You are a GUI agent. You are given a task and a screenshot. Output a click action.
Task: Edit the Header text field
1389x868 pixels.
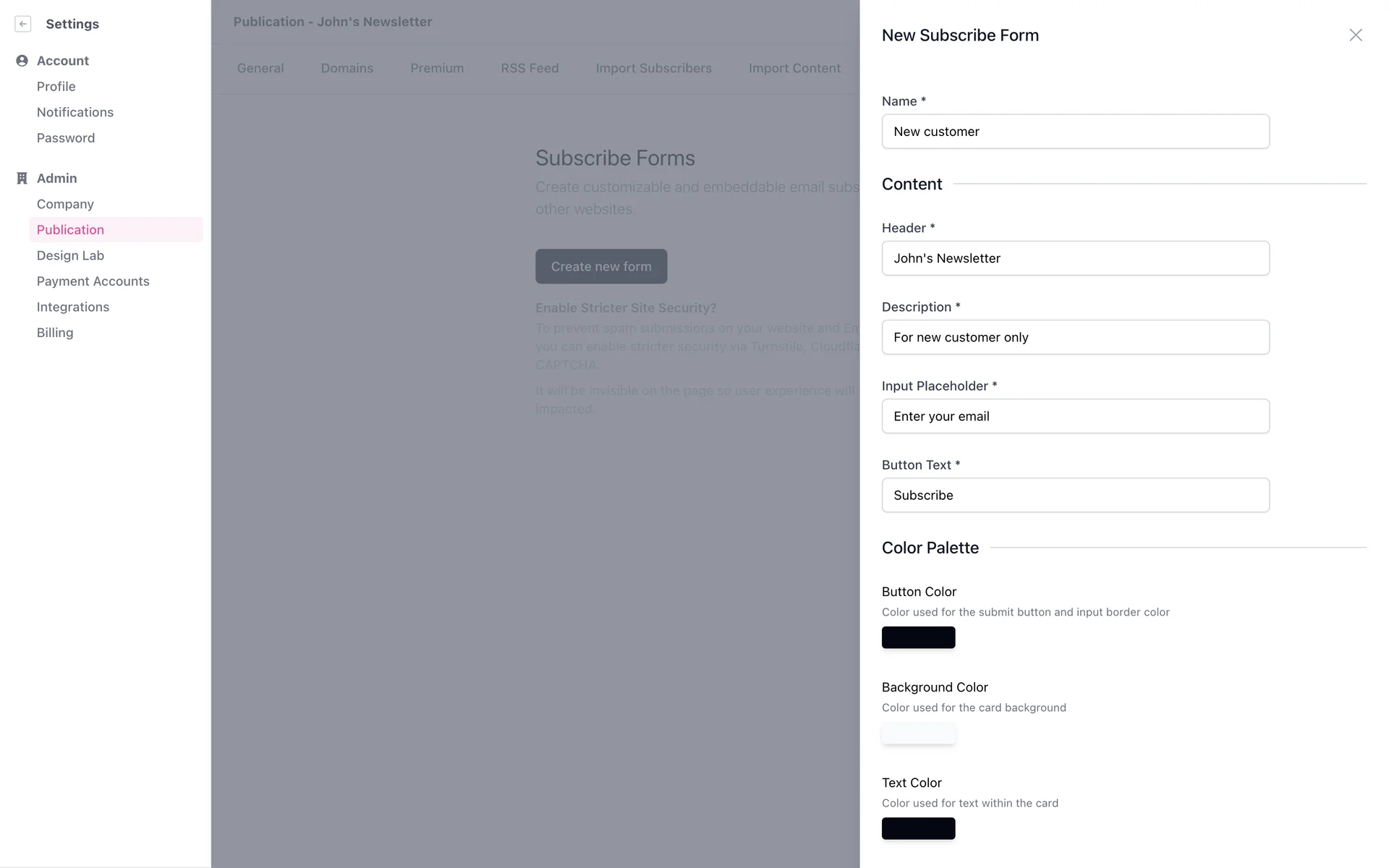click(1075, 258)
